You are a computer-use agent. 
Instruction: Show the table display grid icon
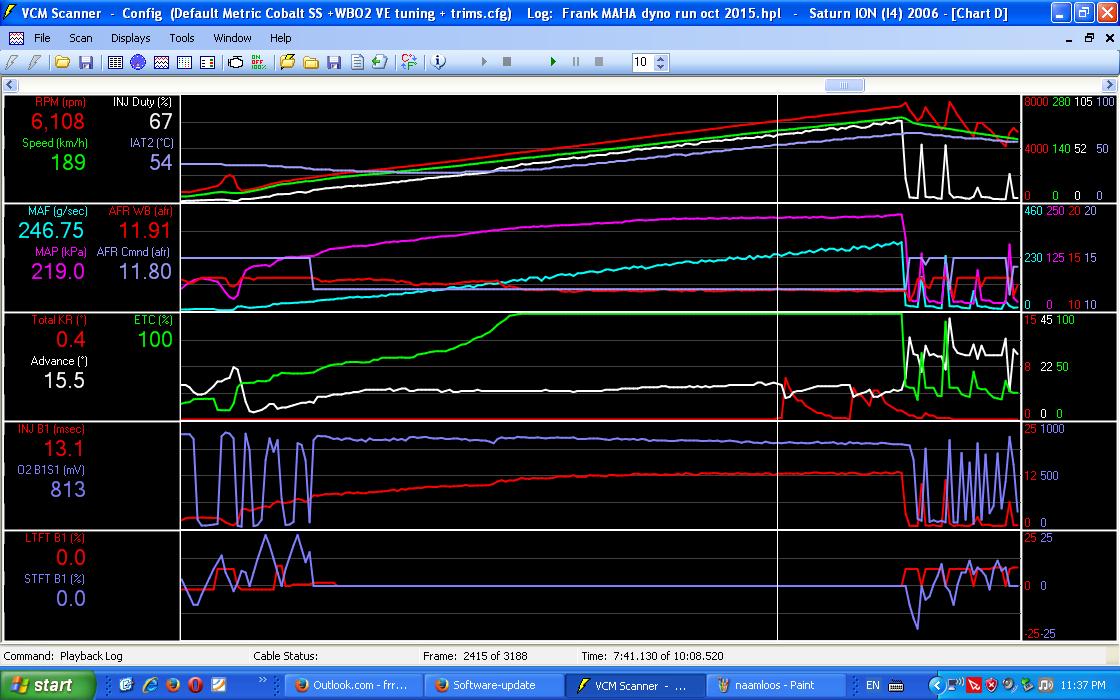[x=115, y=62]
